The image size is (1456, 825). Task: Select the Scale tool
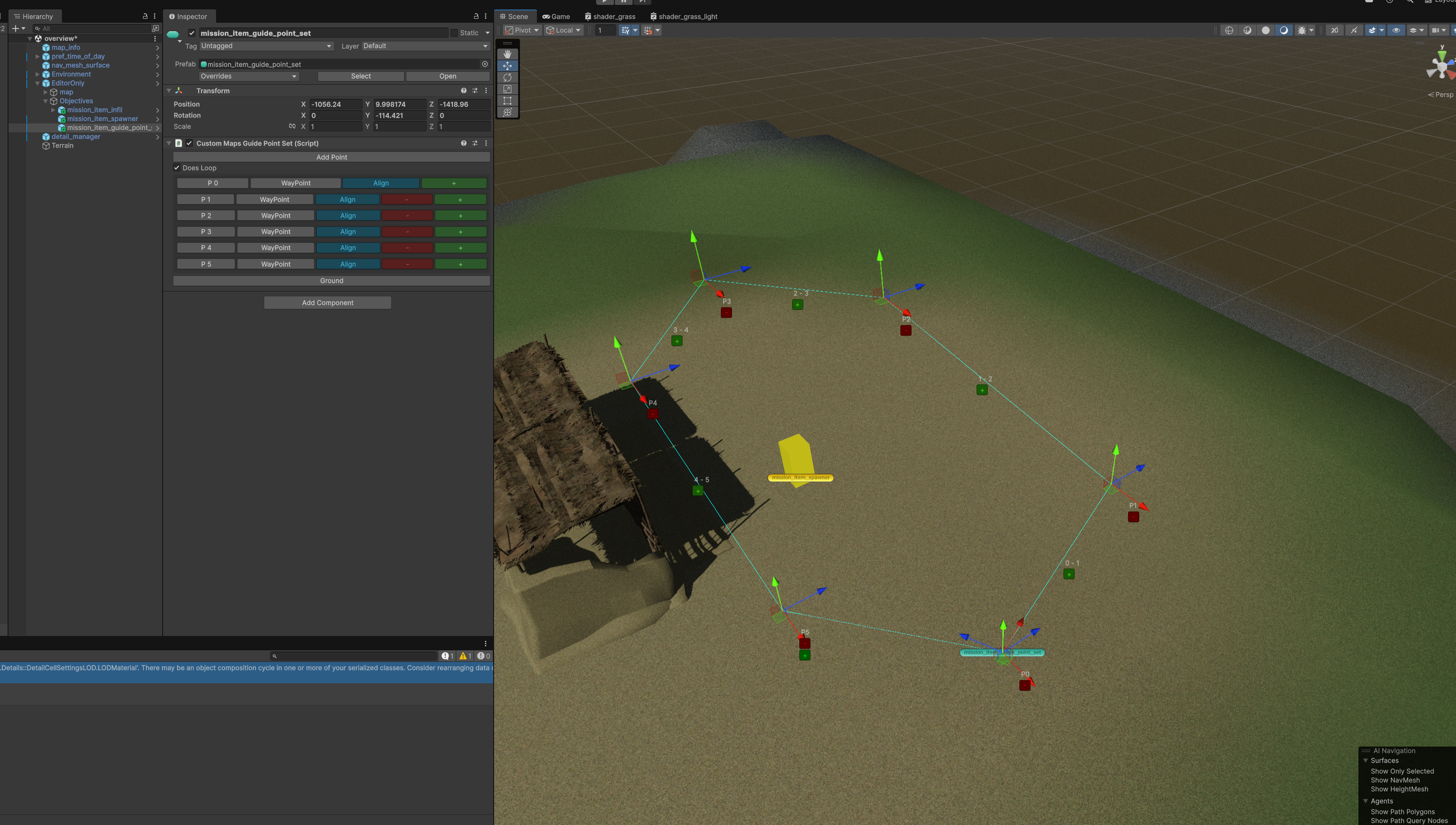point(507,89)
